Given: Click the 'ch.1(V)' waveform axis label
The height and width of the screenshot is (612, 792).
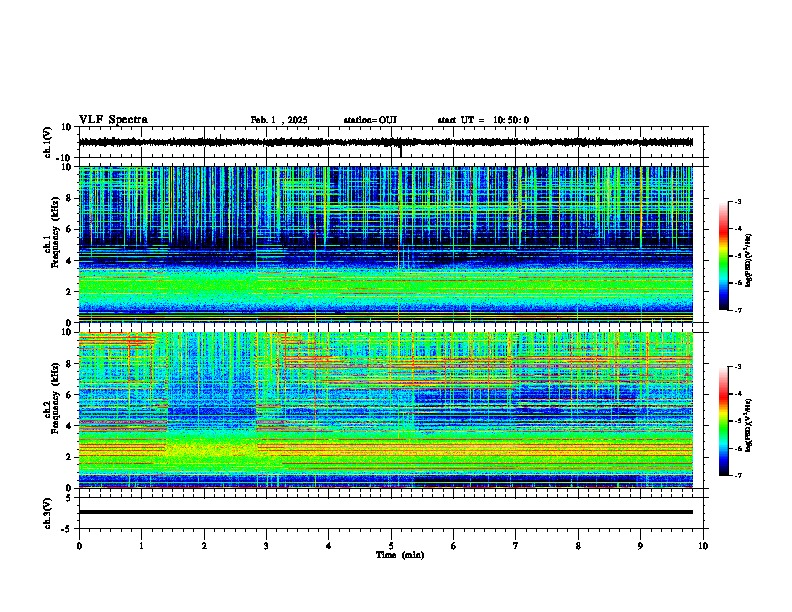Looking at the screenshot, I should (x=48, y=142).
